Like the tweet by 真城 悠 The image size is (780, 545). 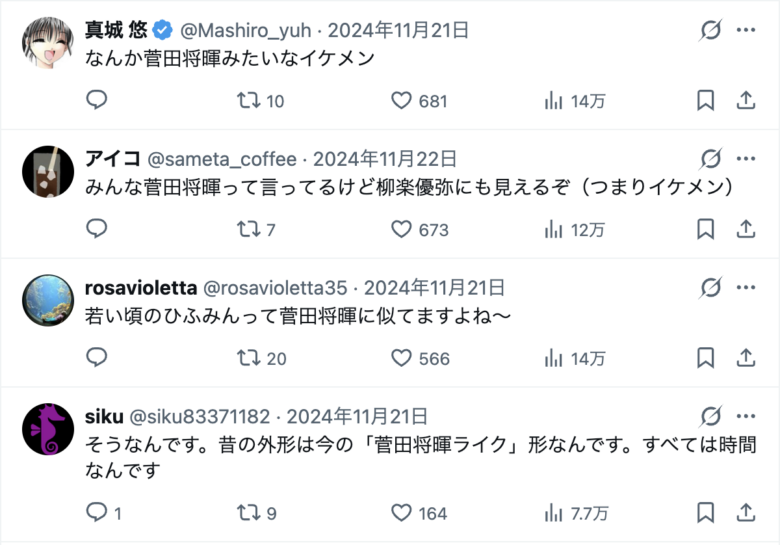pyautogui.click(x=402, y=100)
